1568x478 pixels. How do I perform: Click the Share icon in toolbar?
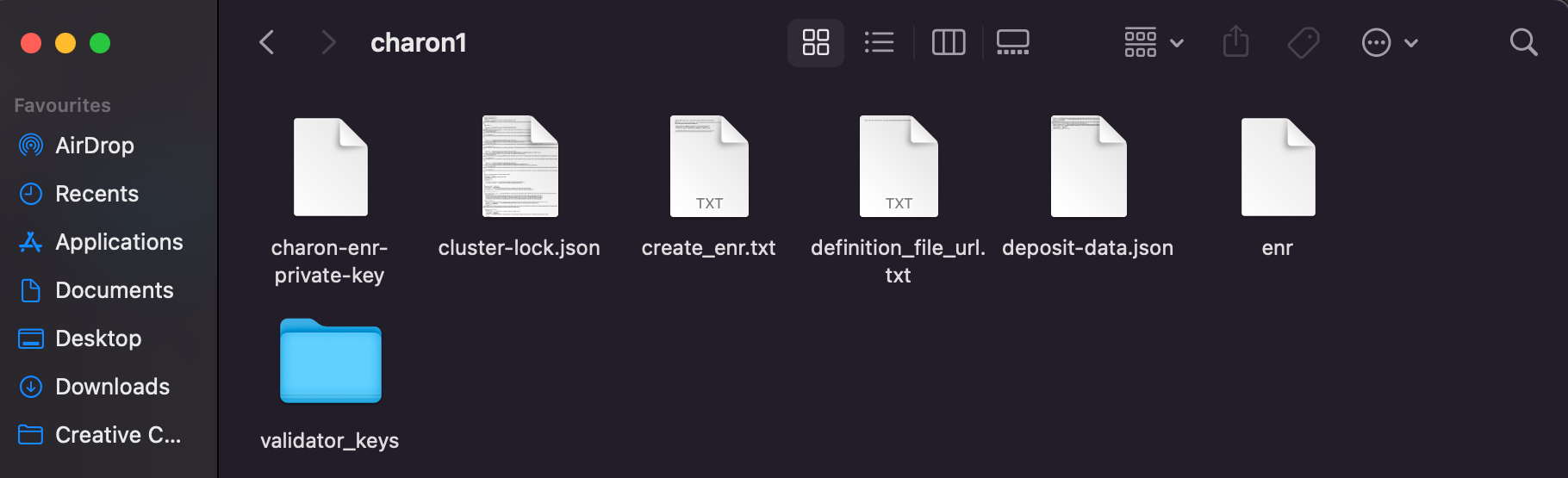[x=1235, y=42]
